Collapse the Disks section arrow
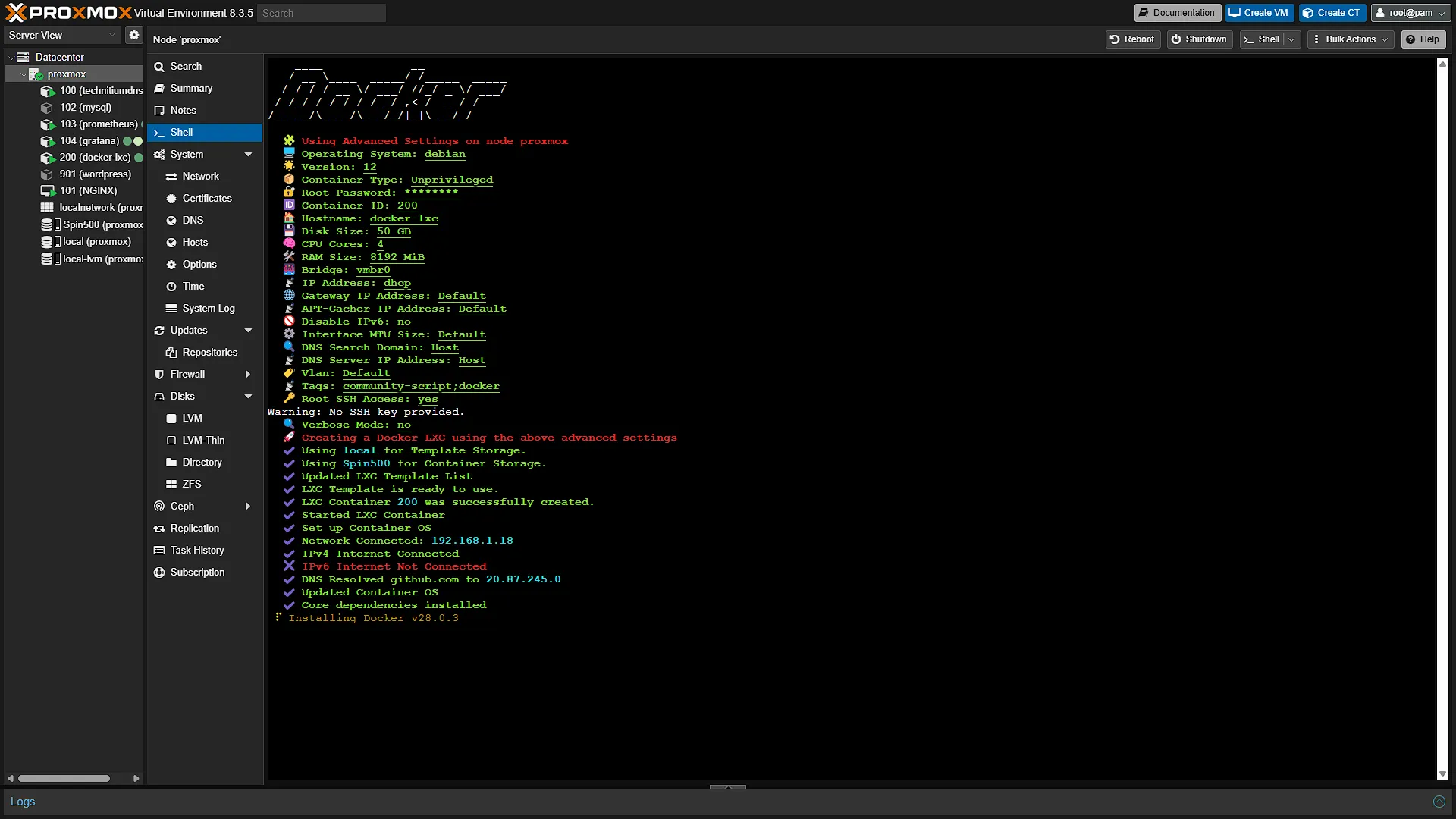This screenshot has height=819, width=1456. [x=248, y=397]
